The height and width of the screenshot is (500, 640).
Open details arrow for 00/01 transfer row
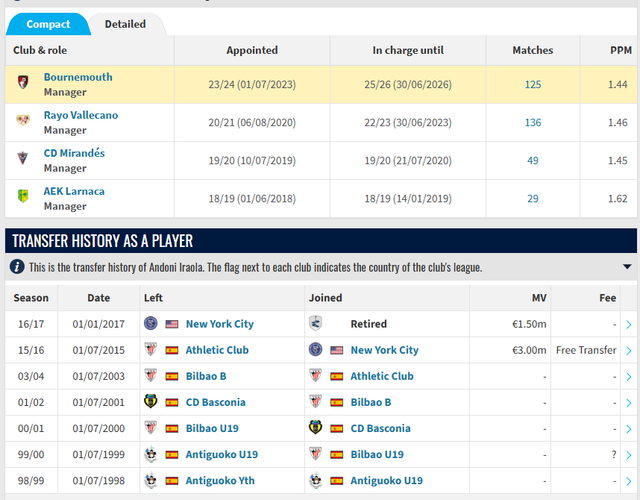pyautogui.click(x=629, y=429)
